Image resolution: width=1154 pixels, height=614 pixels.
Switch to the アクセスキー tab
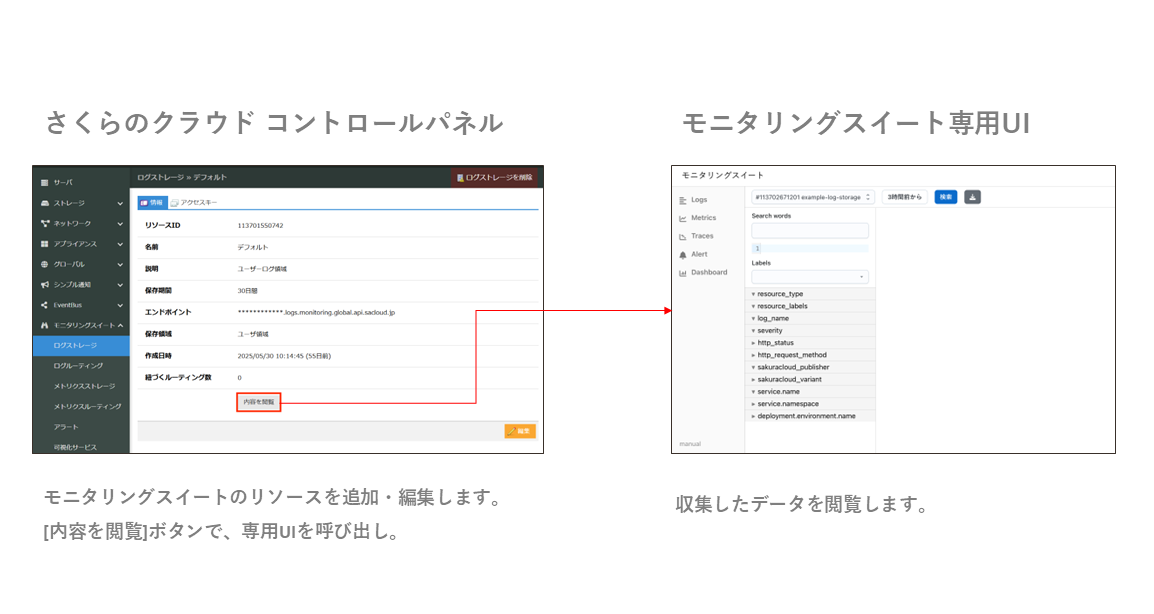(194, 202)
